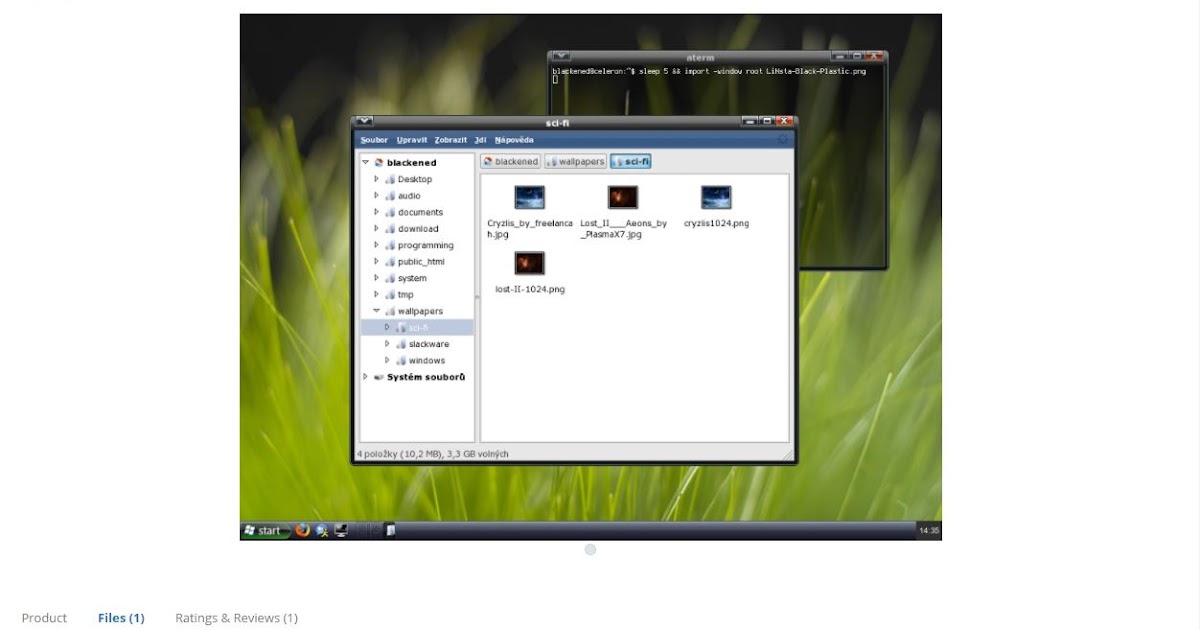
Task: Collapse the wallpapers folder tree
Action: click(x=376, y=310)
